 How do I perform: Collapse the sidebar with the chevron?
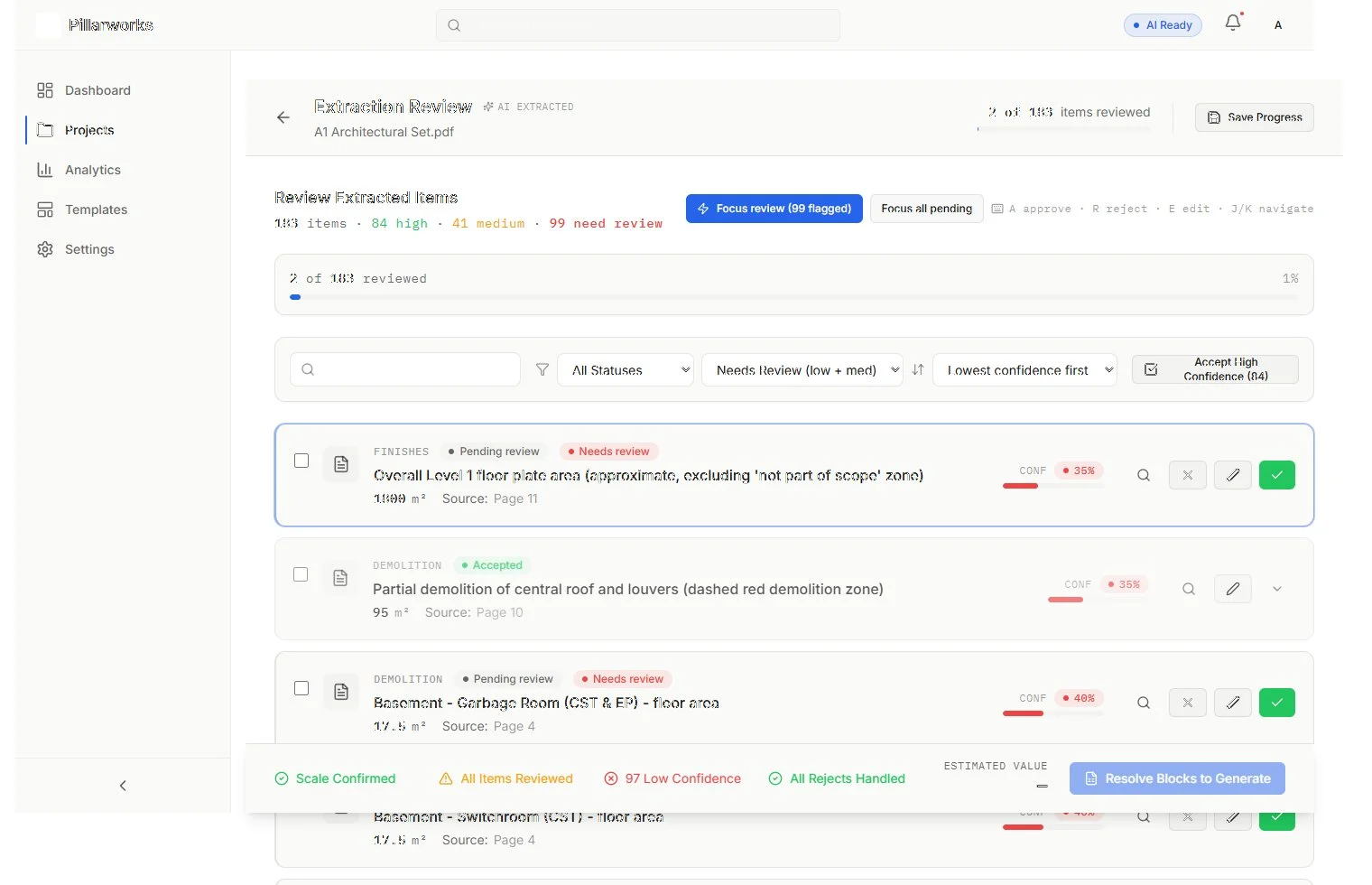pos(123,786)
